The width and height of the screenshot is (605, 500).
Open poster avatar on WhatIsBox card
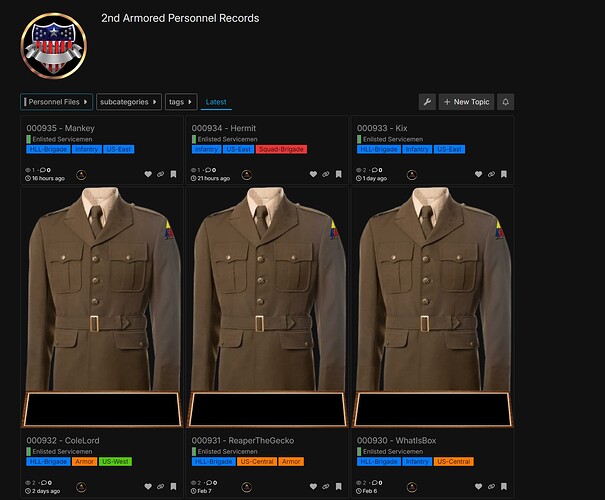[x=412, y=487]
